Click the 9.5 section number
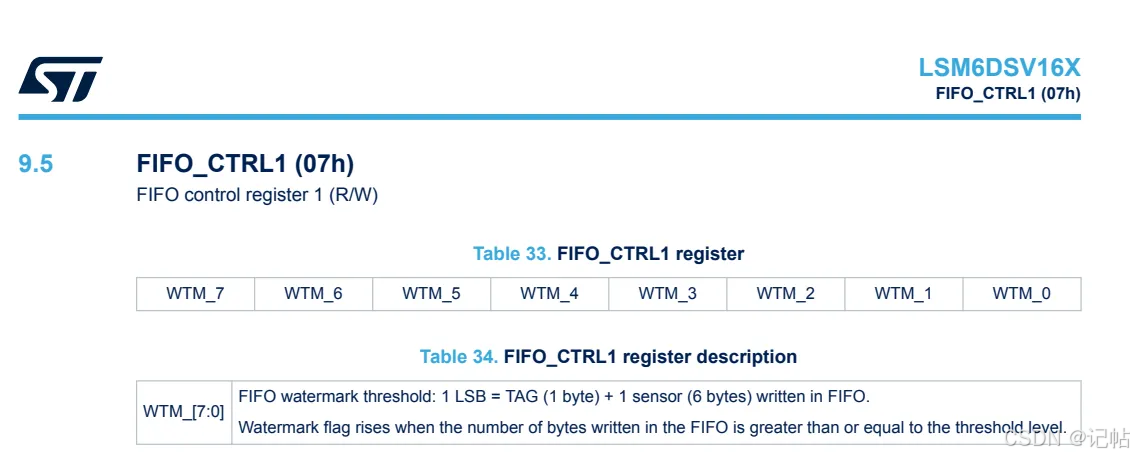 coord(36,164)
